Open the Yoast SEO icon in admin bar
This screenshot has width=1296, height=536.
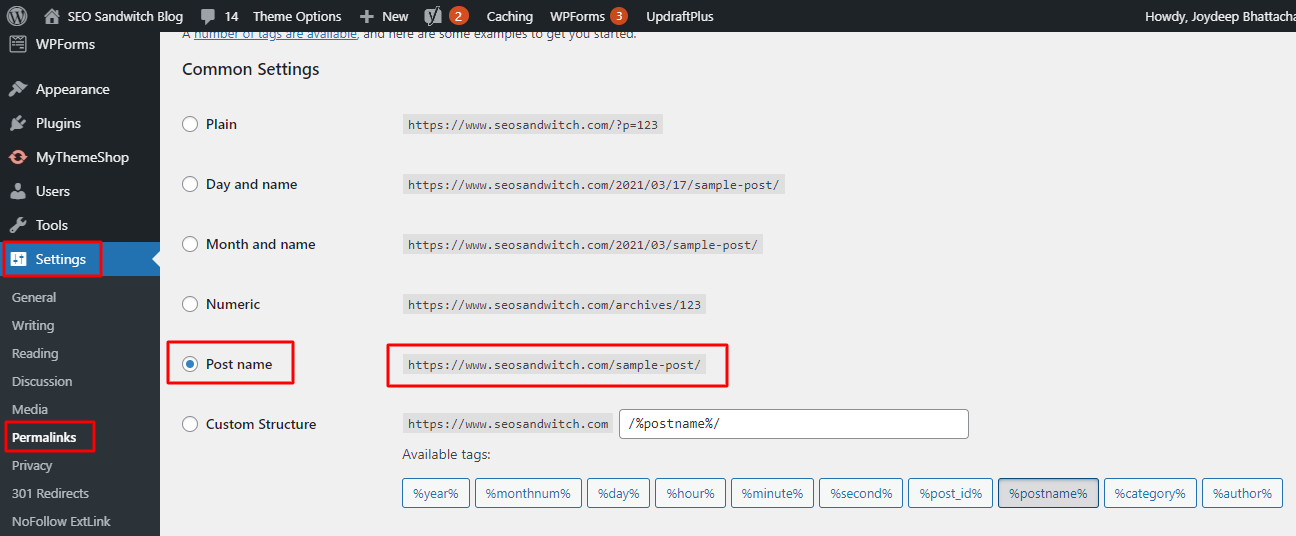[434, 16]
